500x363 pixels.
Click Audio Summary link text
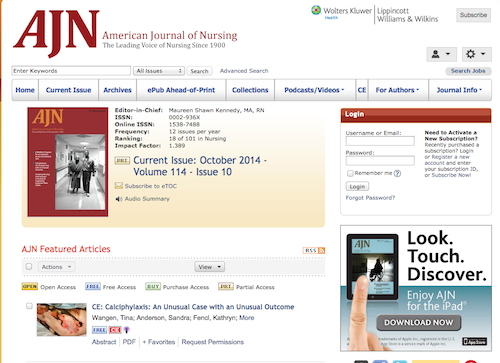pos(147,199)
